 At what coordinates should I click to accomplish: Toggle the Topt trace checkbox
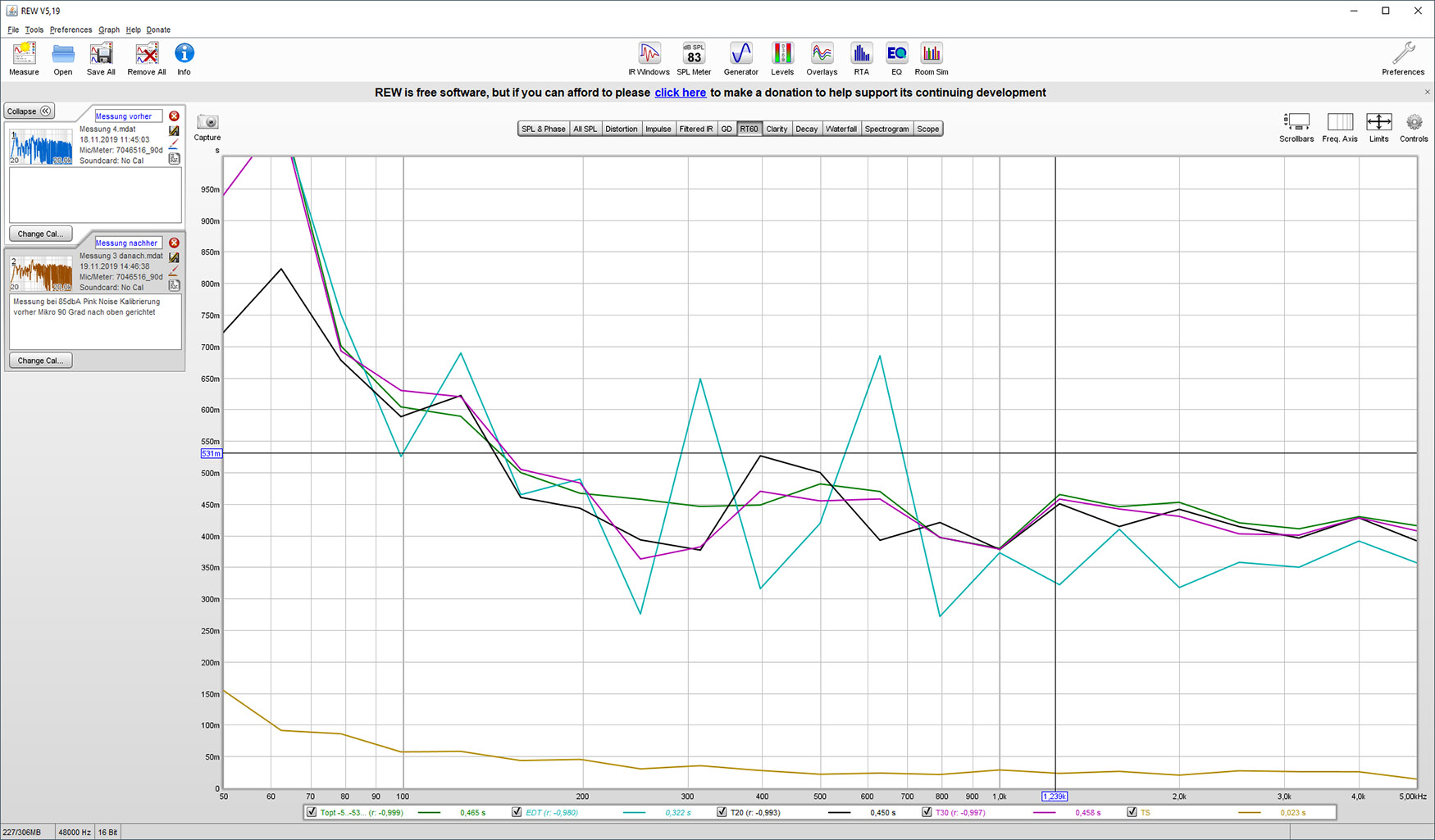coord(312,812)
